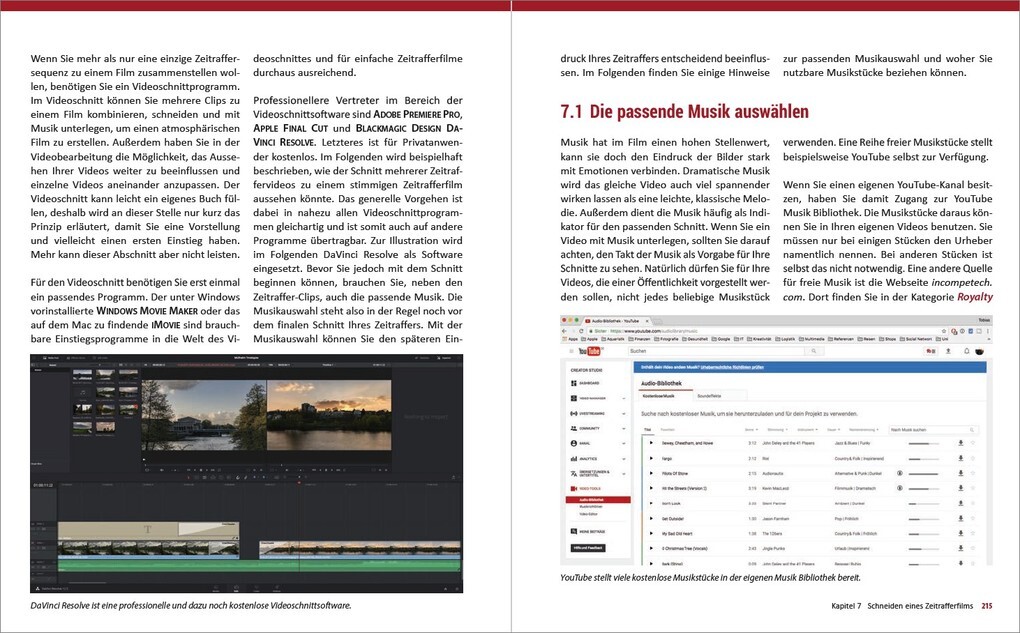
Task: Download the Hit the Streets track
Action: click(961, 488)
